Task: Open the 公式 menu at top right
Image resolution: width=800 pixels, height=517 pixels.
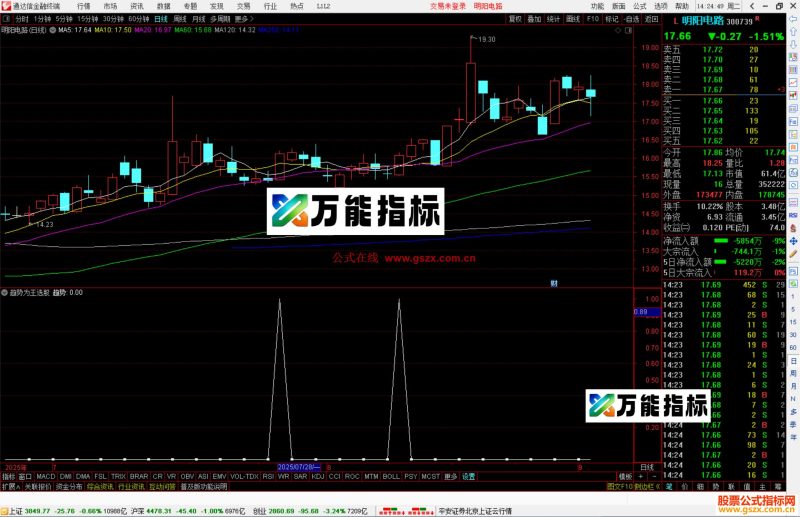Action: pos(640,6)
